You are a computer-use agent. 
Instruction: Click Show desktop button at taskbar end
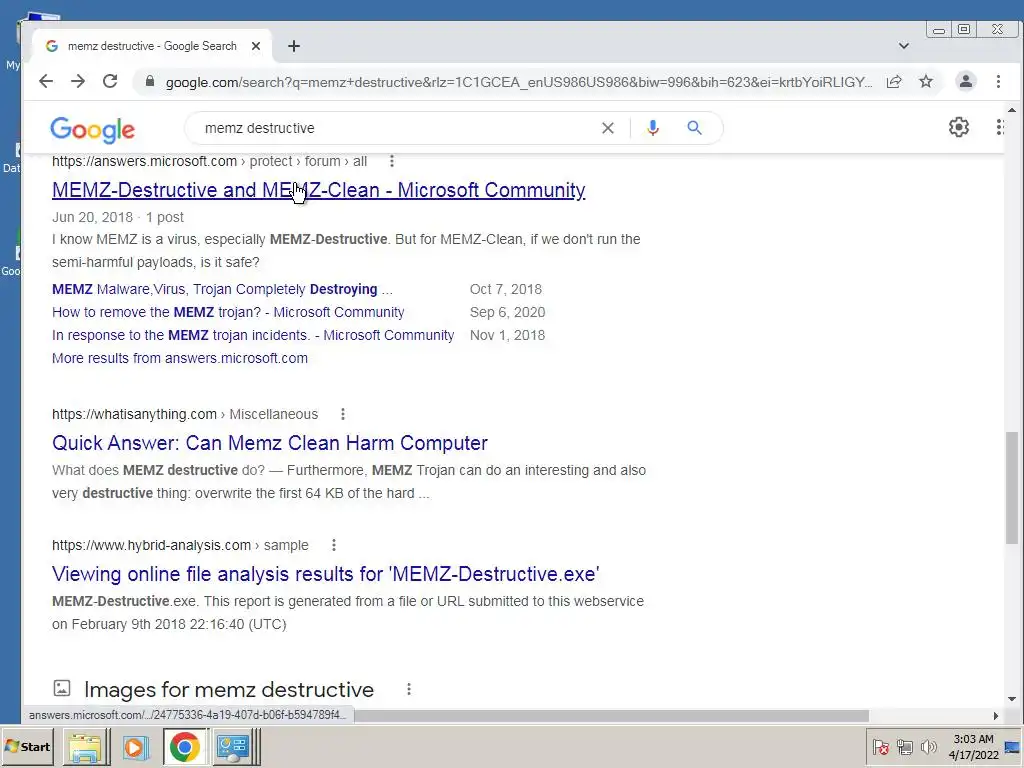(1012, 746)
